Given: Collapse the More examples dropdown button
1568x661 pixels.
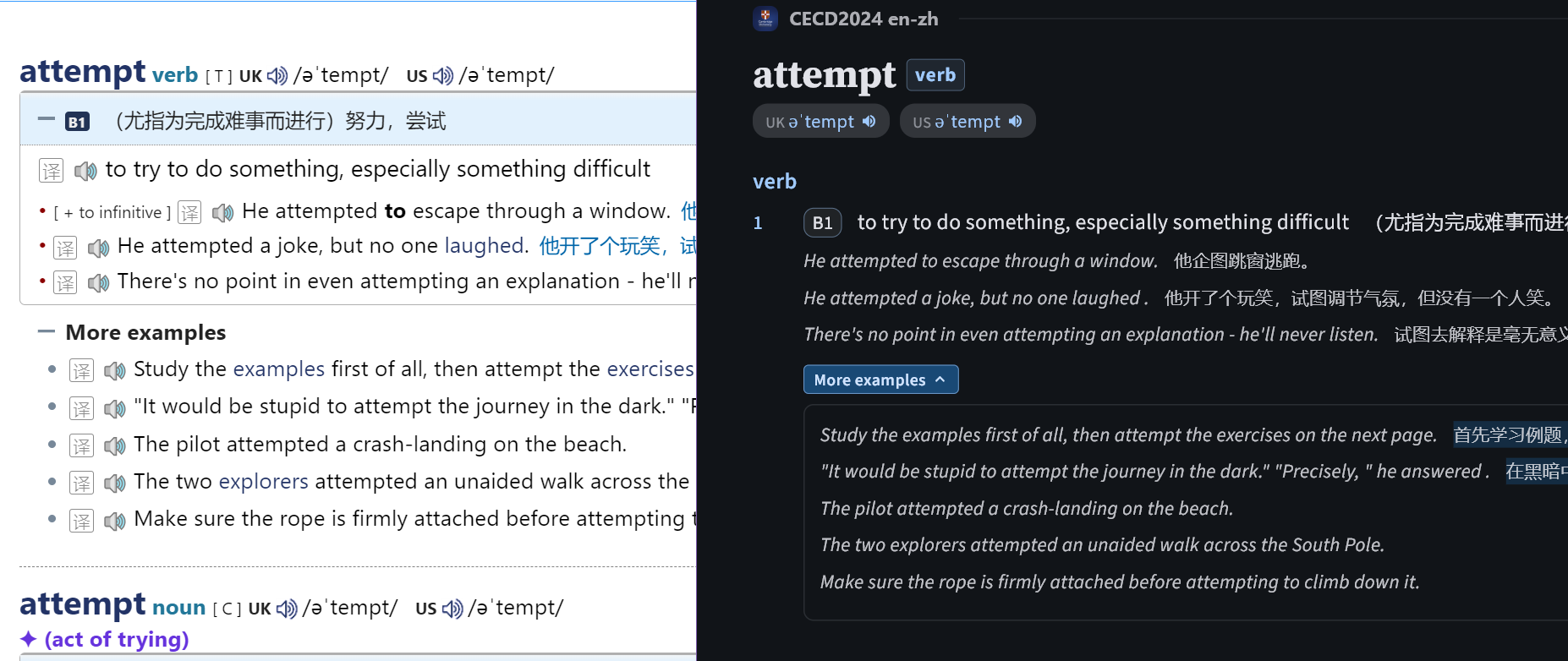Looking at the screenshot, I should tap(880, 380).
